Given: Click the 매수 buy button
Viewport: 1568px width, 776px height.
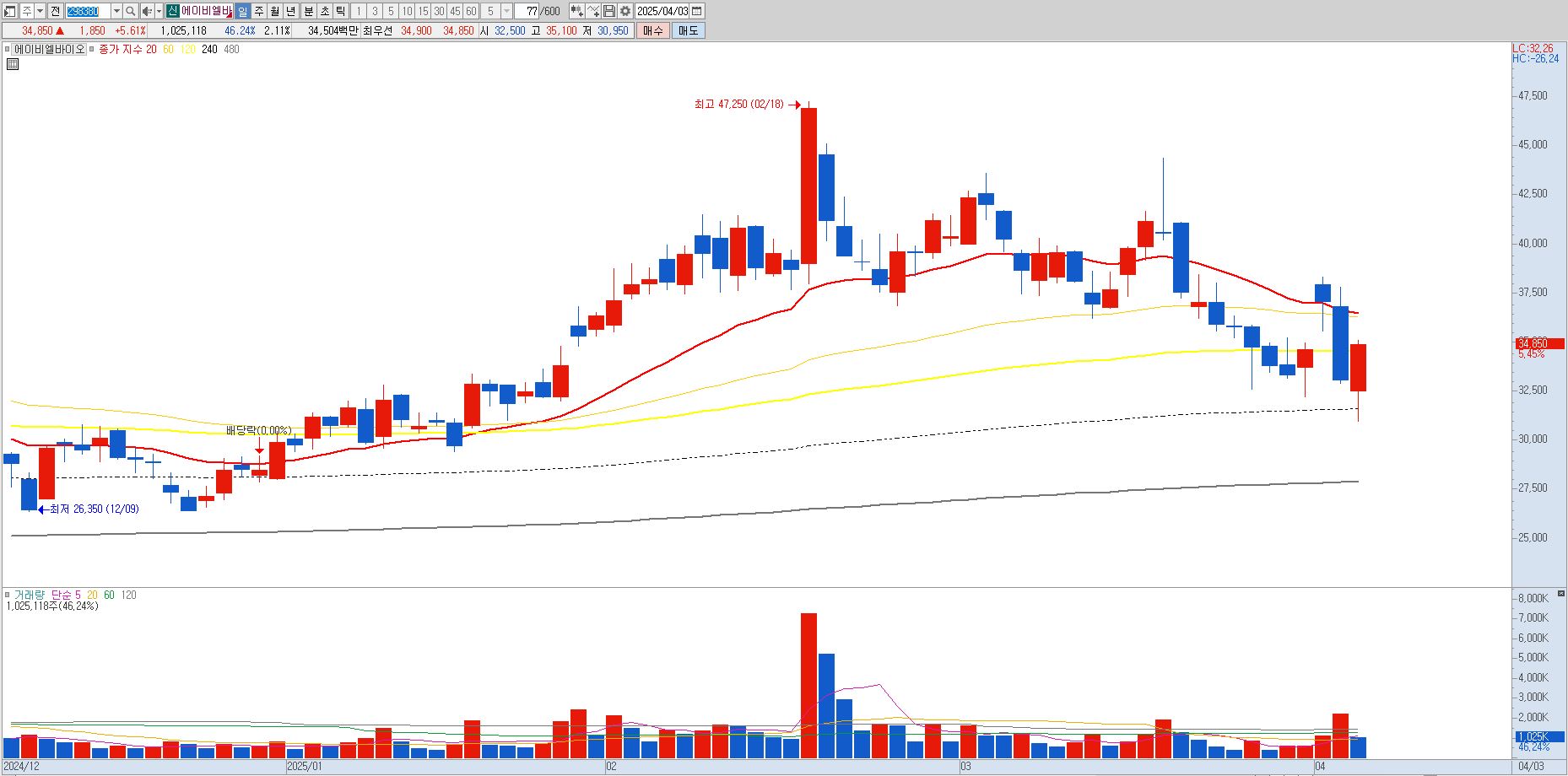Looking at the screenshot, I should click(653, 30).
